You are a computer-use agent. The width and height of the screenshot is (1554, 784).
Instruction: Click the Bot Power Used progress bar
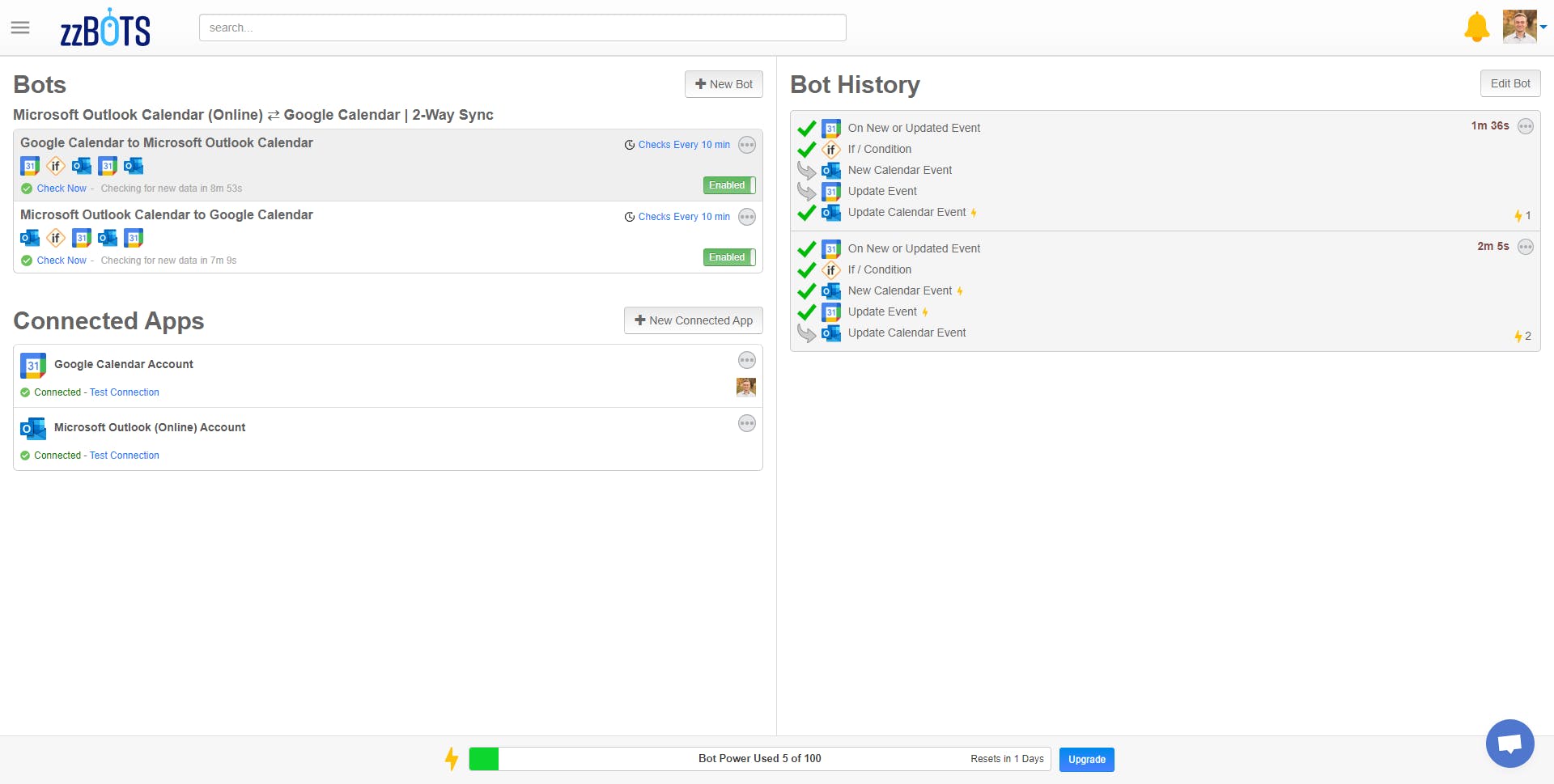(x=760, y=759)
